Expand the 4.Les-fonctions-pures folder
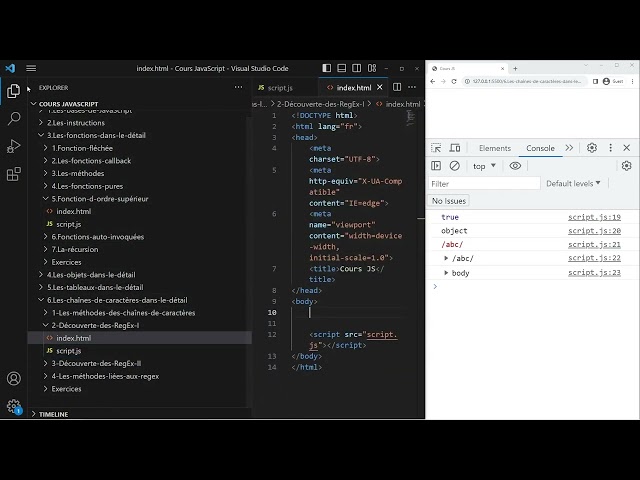The width and height of the screenshot is (640, 480). (x=87, y=186)
